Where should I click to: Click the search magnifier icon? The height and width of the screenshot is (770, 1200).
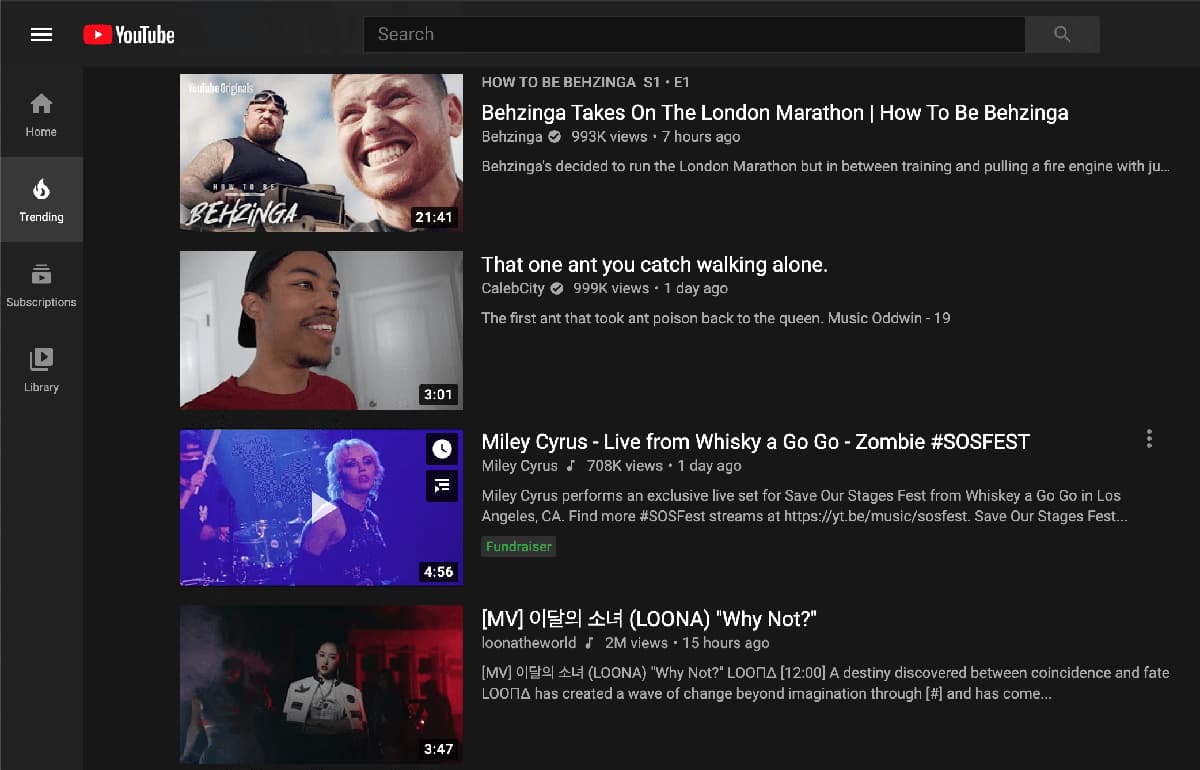(1062, 34)
